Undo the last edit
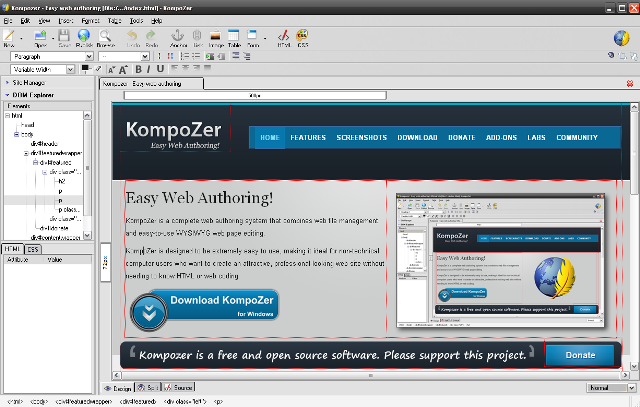The image size is (640, 407). [x=133, y=38]
